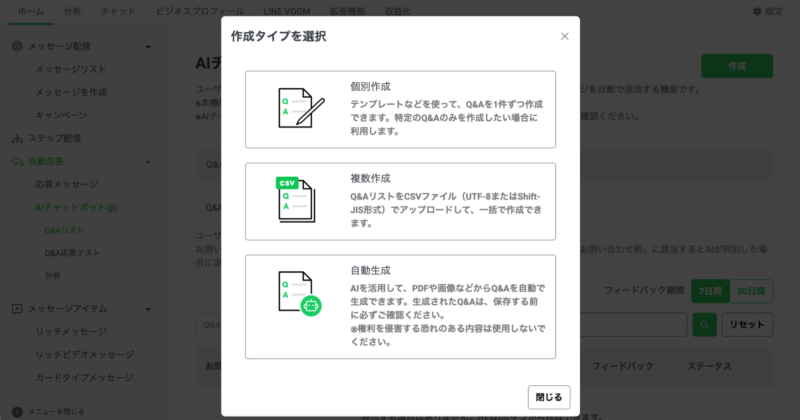
Task: Switch feedback period to 30日間
Action: pos(751,291)
